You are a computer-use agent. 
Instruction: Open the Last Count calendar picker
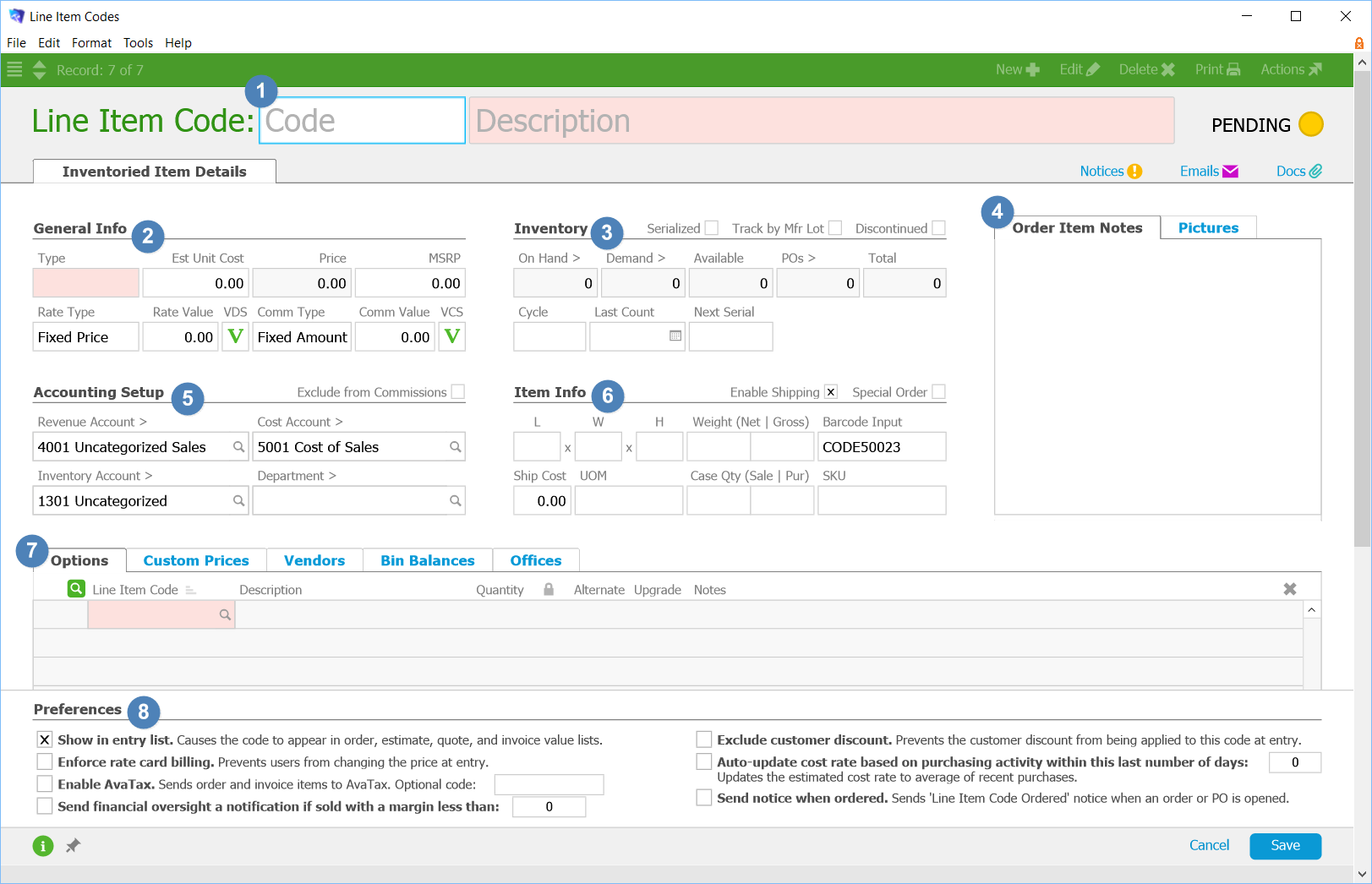[x=675, y=336]
